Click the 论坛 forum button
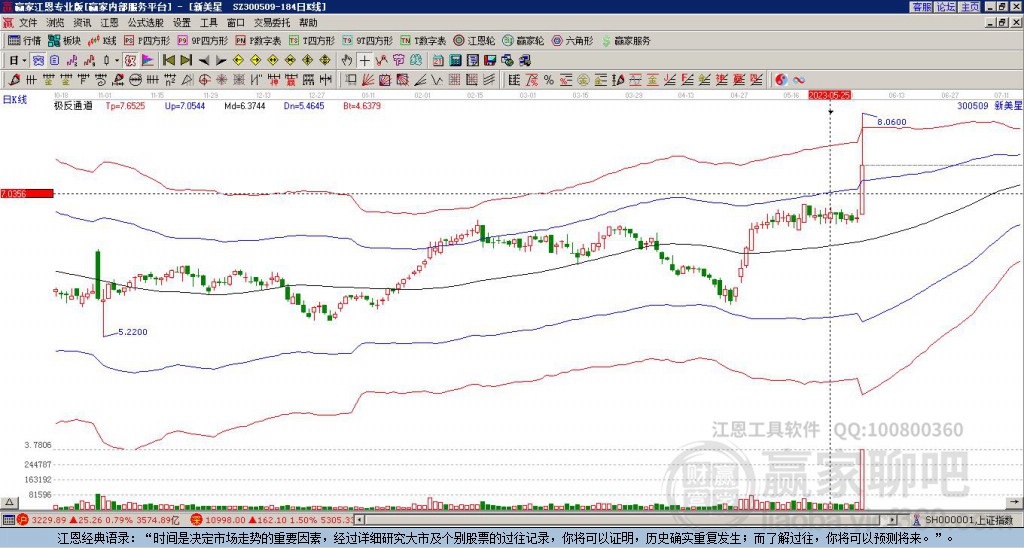The image size is (1024, 548). point(946,7)
